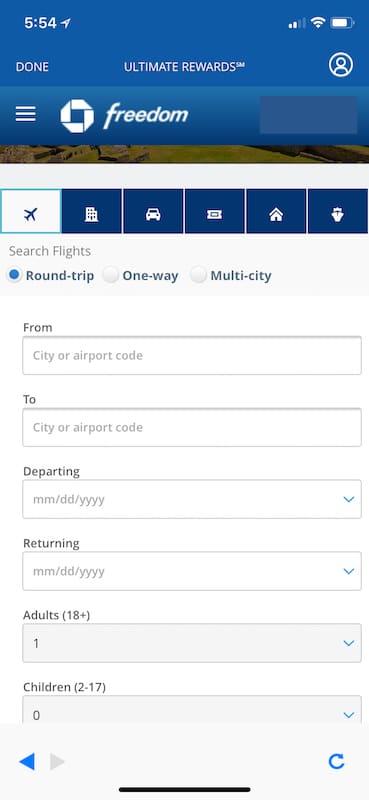Reload page with the refresh icon
The height and width of the screenshot is (800, 369).
pos(336,762)
